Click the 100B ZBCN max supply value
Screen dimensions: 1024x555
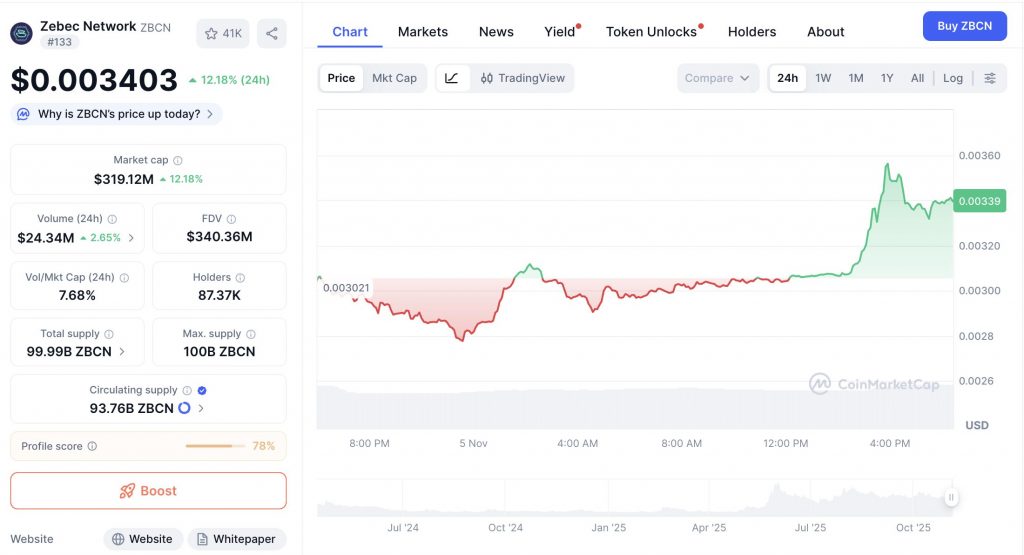[219, 352]
